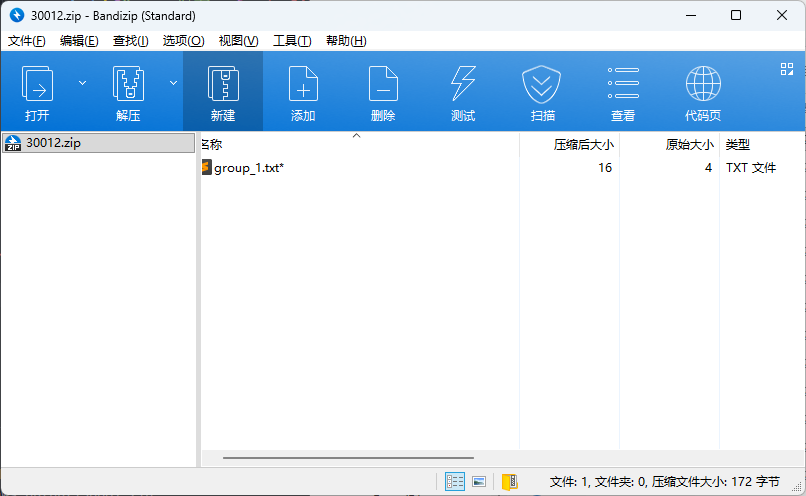Open the File (文件) menu
This screenshot has height=496, width=806.
tap(27, 41)
